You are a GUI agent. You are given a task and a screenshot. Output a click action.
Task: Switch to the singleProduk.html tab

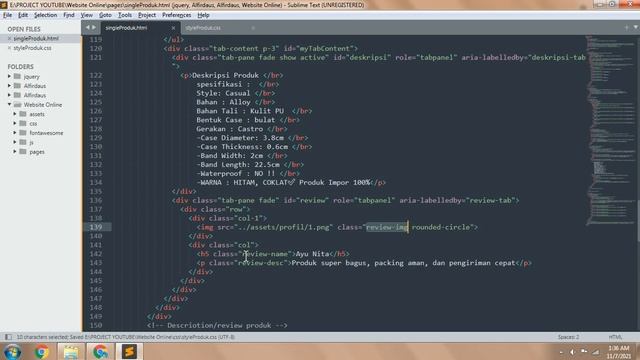(126, 28)
